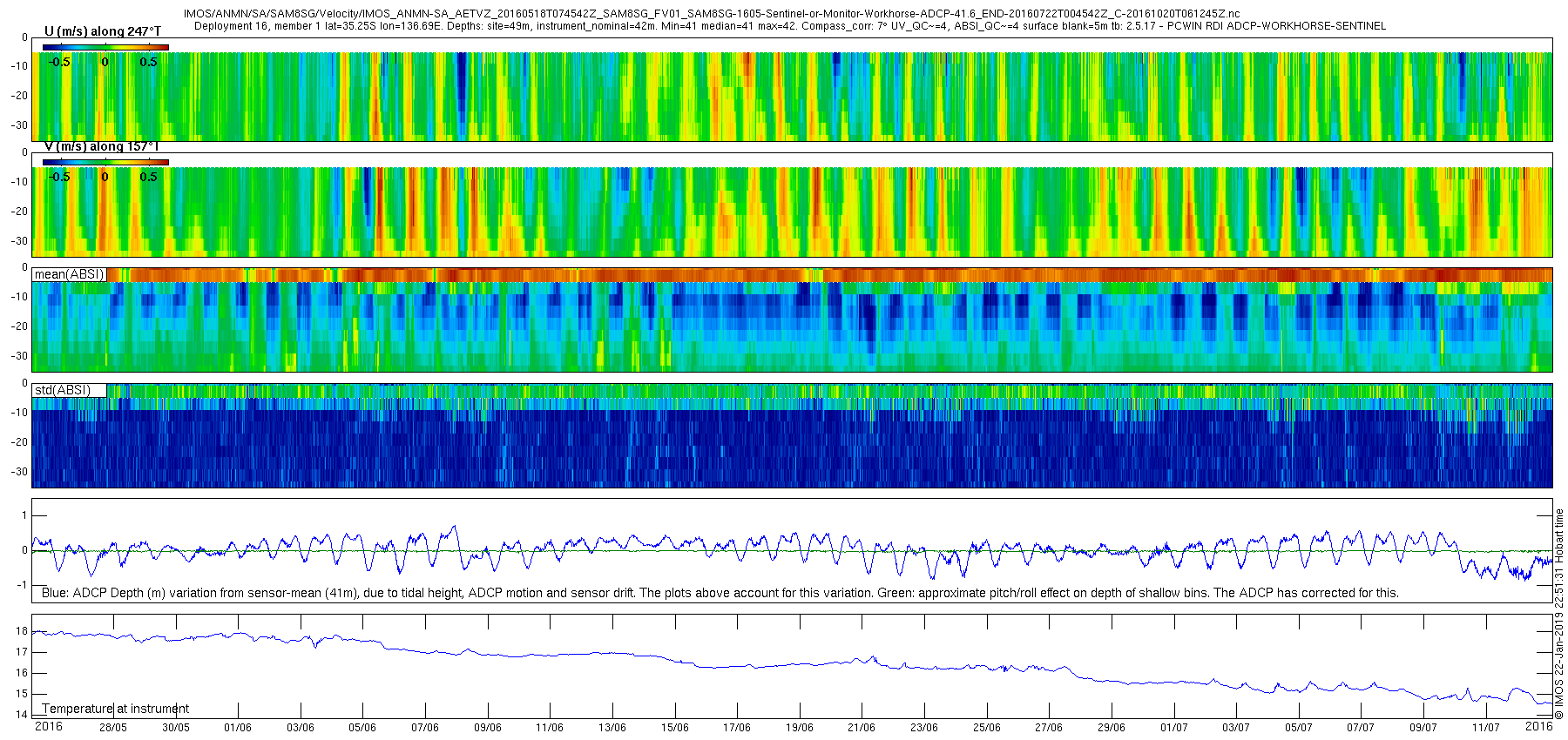The height and width of the screenshot is (740, 1568).
Task: Click the 0.5 label on U colorbar
Action: [149, 62]
